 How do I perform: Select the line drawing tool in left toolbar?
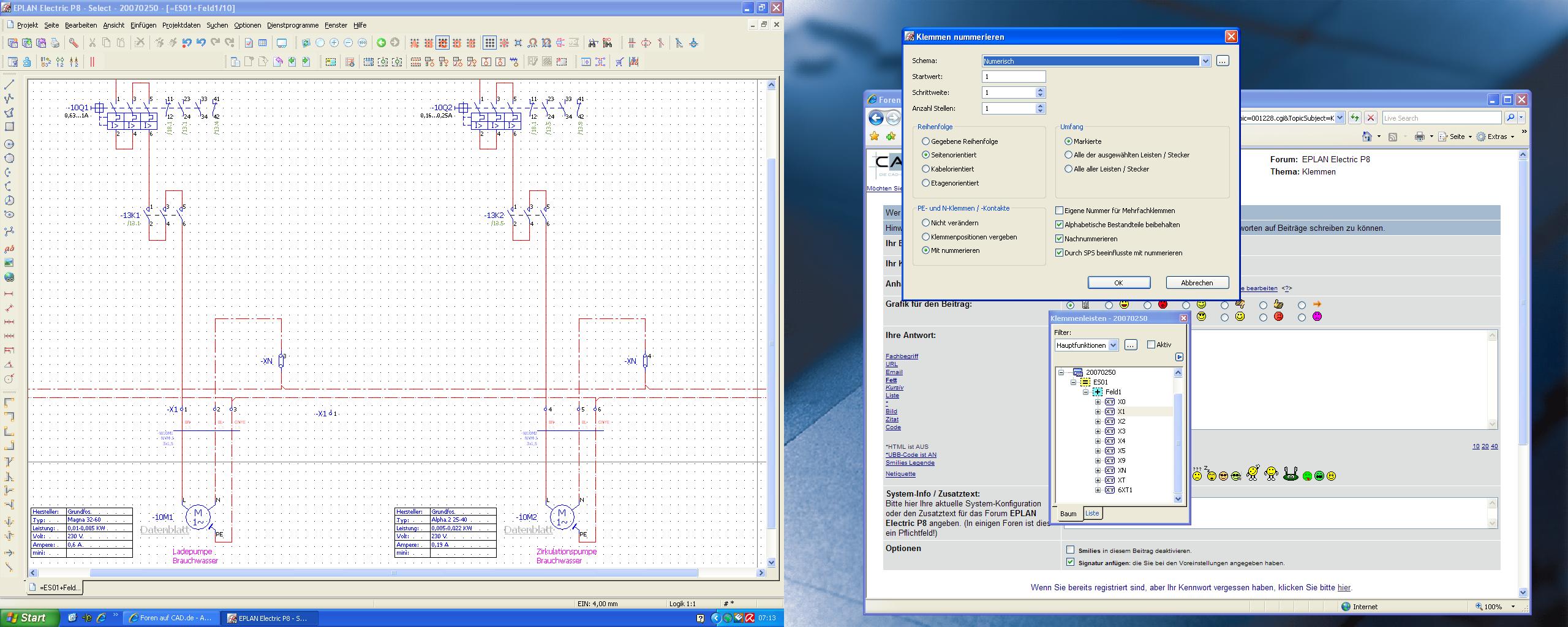click(9, 84)
